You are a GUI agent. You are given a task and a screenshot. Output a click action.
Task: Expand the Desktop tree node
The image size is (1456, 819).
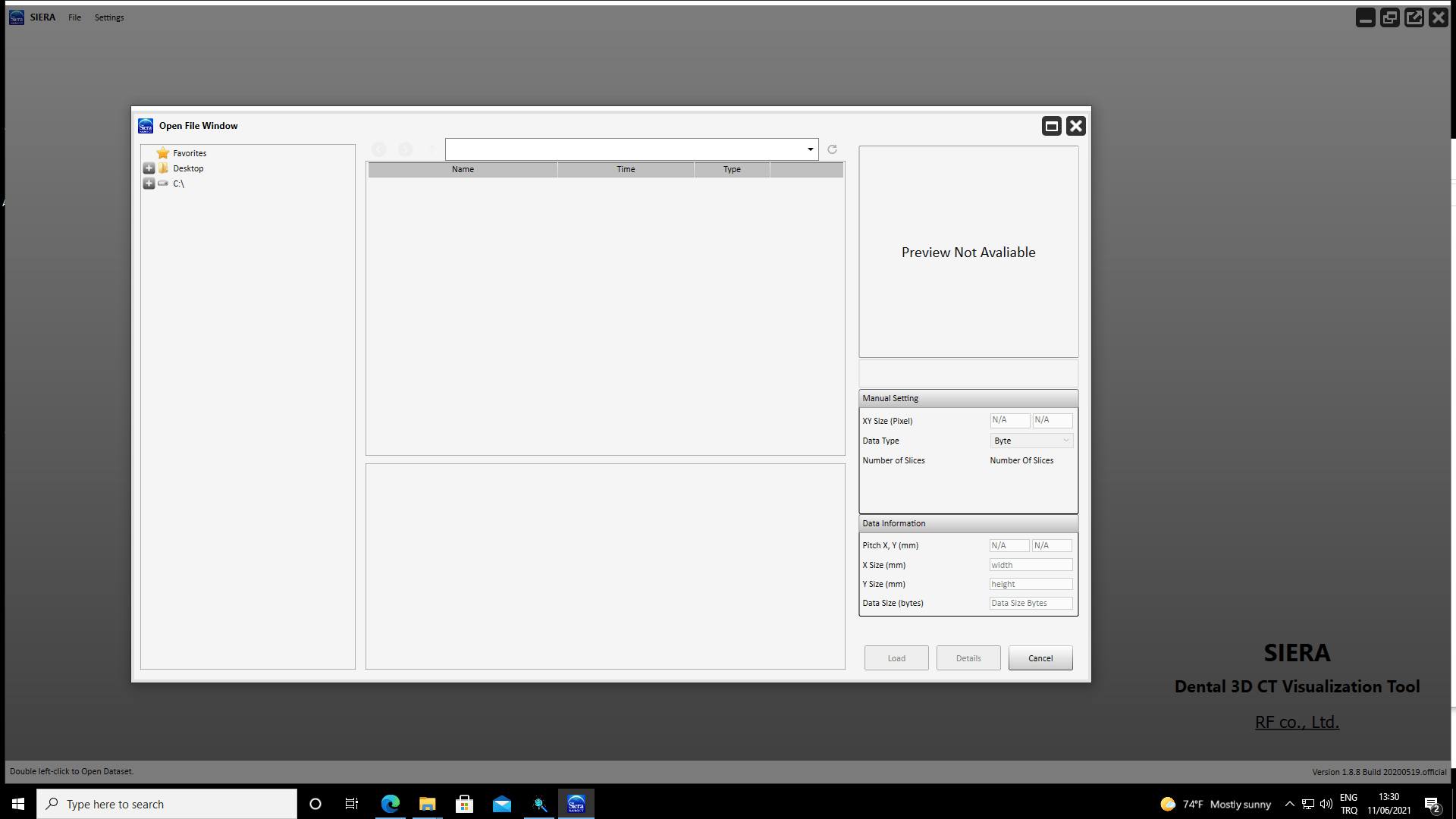point(149,168)
